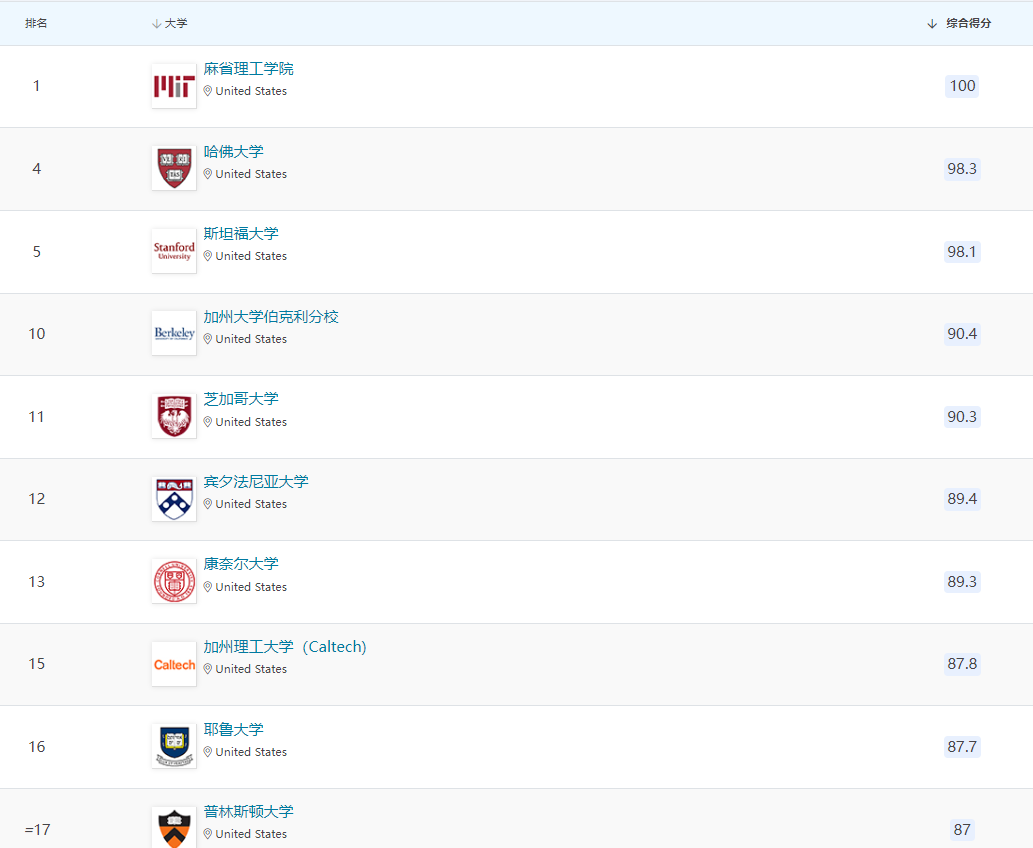Click the location pin under 加州大学伯克利分校

tap(208, 339)
